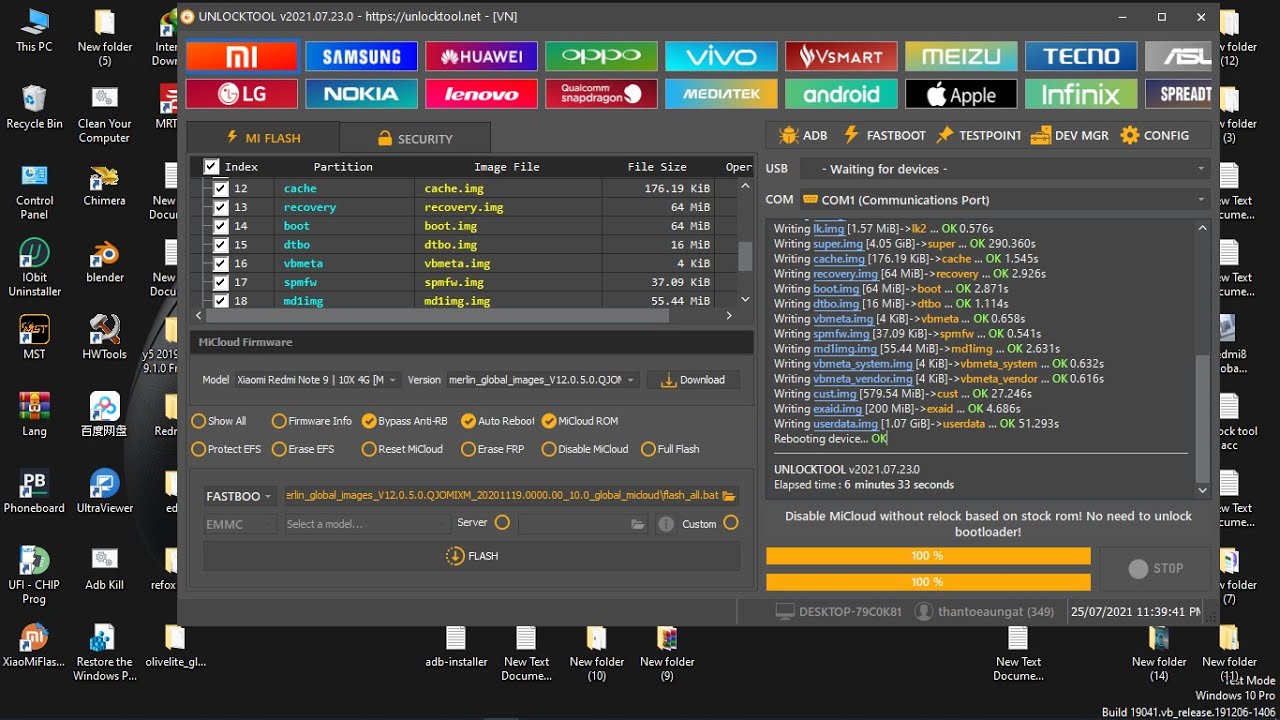The image size is (1280, 720).
Task: Click the upper 100% progress bar
Action: [928, 556]
